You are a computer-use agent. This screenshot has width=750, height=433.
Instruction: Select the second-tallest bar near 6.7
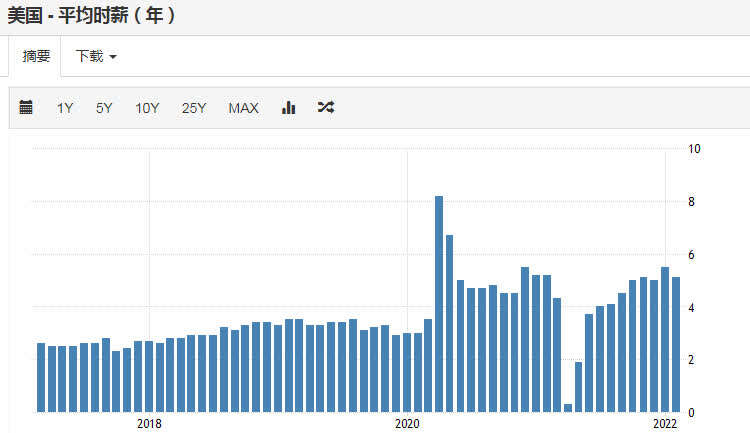coord(450,323)
